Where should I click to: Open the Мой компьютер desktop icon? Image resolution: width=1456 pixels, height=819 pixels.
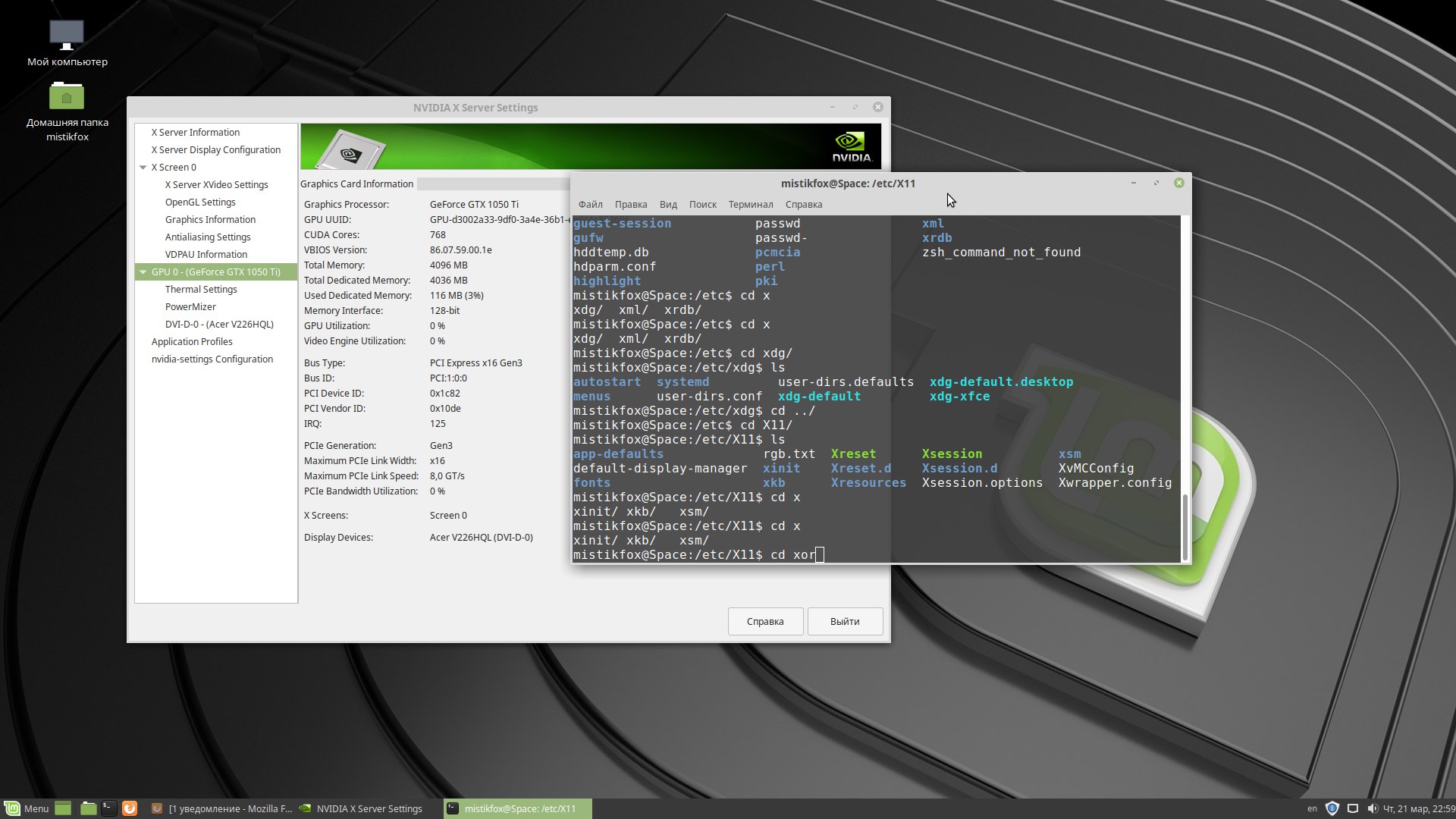(x=67, y=43)
